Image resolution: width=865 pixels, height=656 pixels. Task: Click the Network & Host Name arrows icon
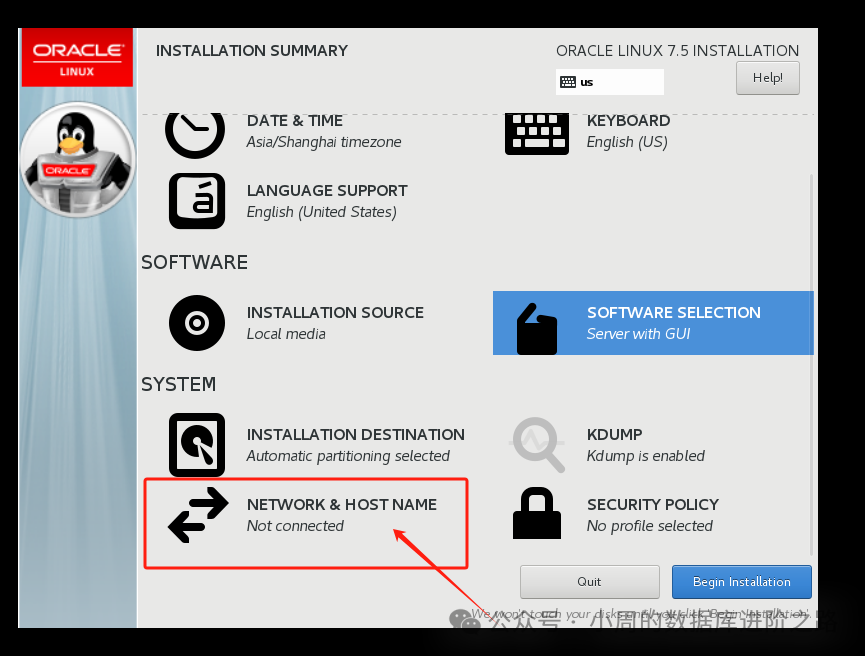pyautogui.click(x=198, y=515)
